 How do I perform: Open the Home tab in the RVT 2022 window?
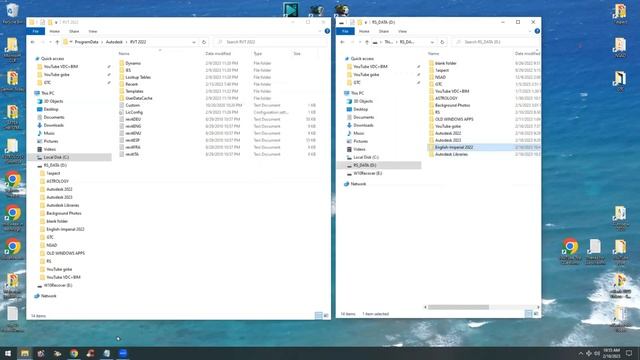point(54,31)
